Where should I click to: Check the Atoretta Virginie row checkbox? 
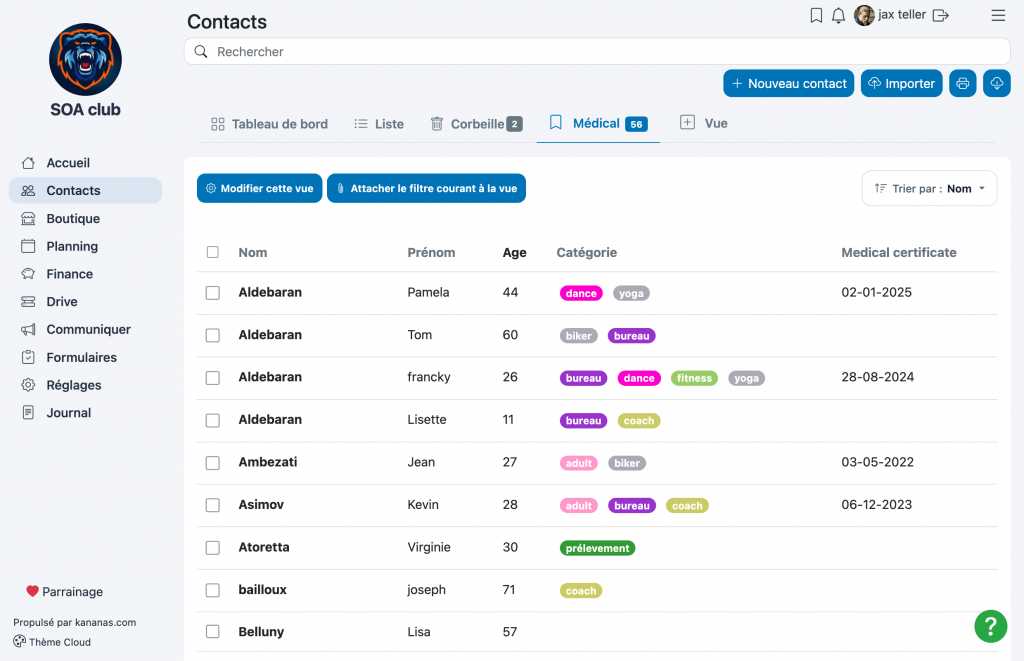pyautogui.click(x=213, y=547)
